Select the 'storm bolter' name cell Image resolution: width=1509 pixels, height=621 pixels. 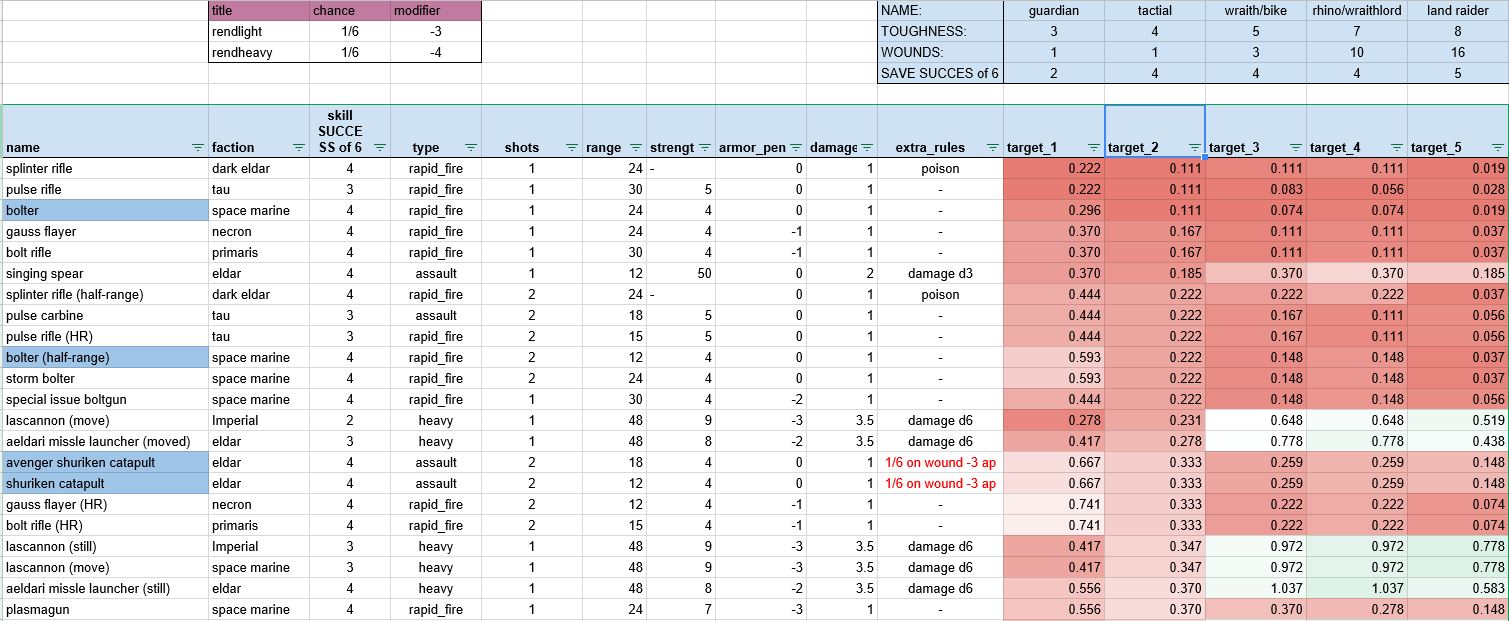105,378
